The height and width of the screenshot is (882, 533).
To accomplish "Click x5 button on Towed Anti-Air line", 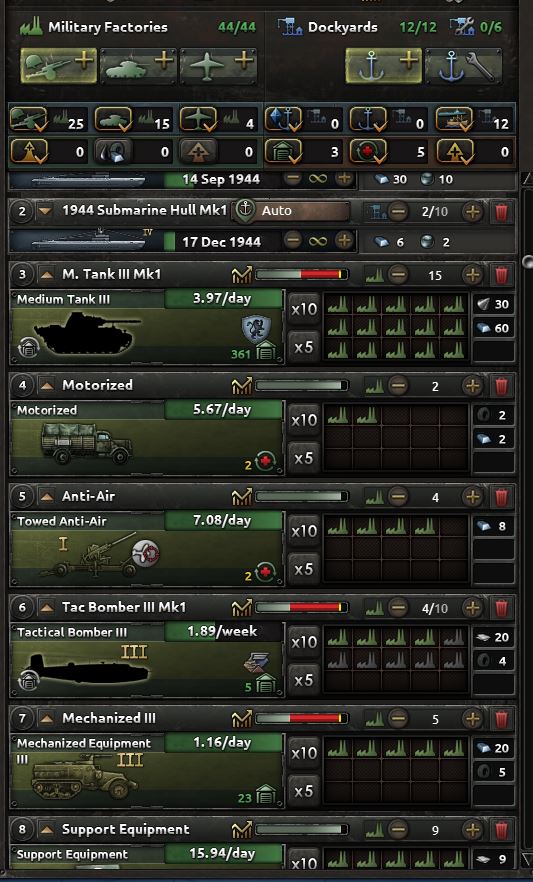I will pos(304,569).
